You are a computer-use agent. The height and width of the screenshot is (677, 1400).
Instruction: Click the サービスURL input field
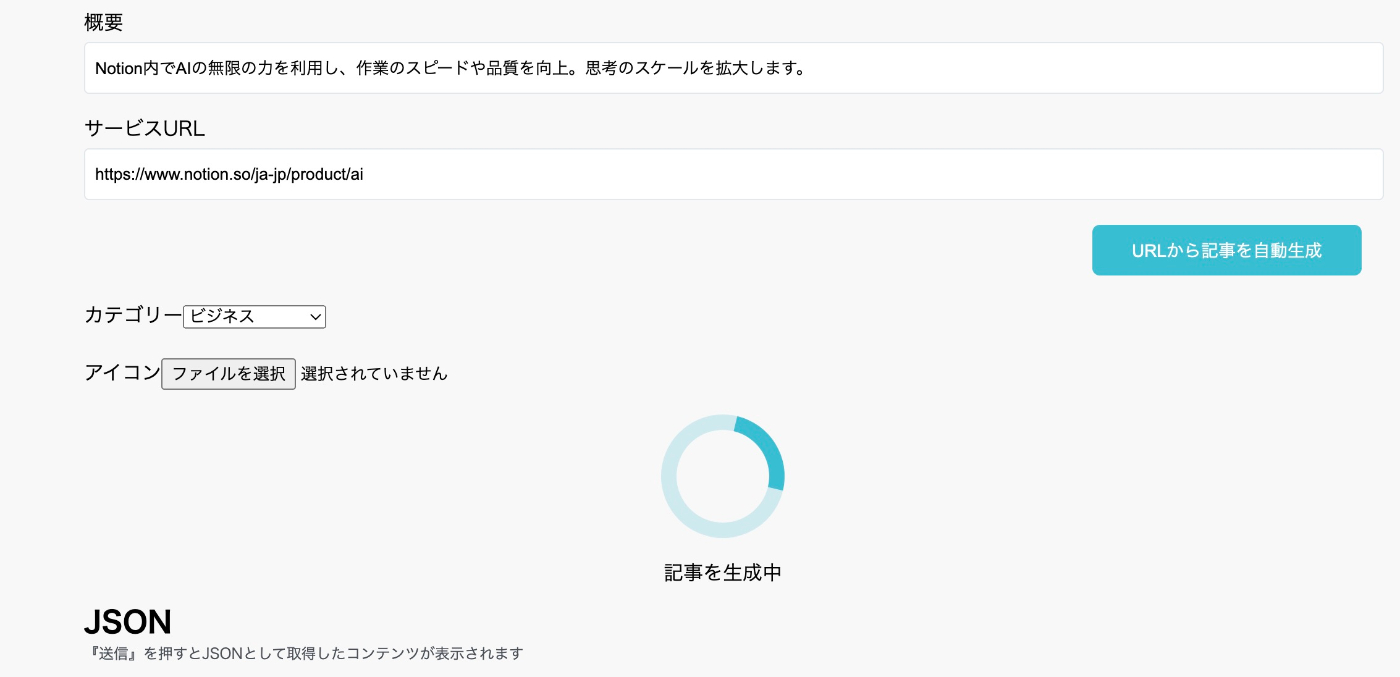pos(734,174)
